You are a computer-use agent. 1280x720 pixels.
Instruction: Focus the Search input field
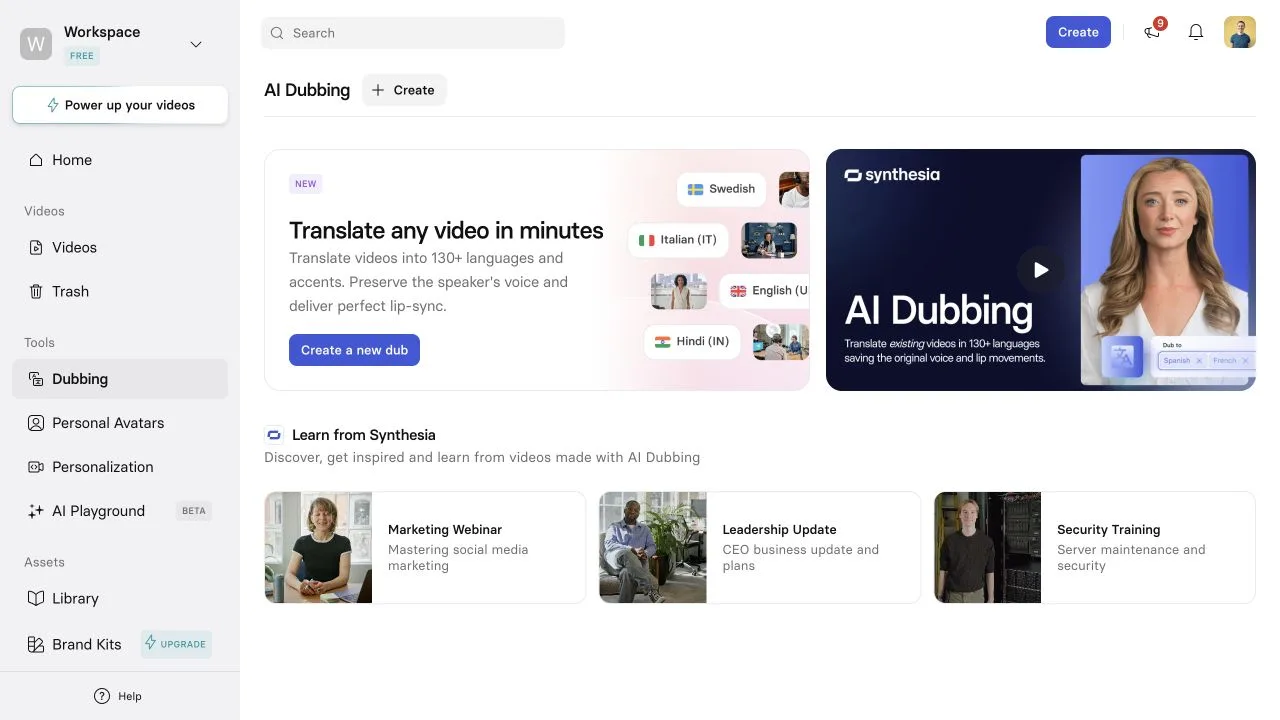pos(413,33)
